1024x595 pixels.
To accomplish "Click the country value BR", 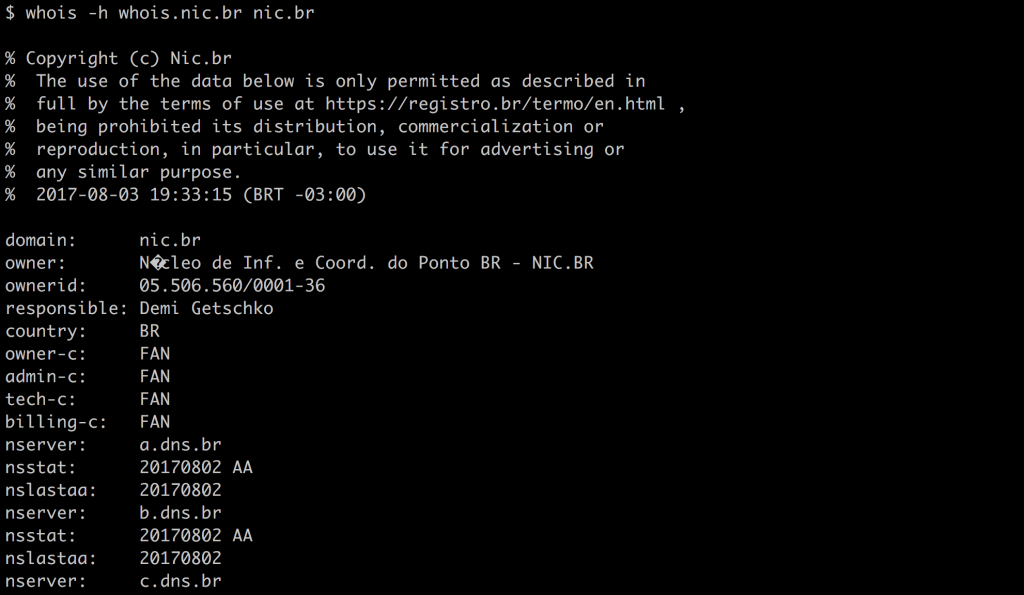I will click(x=150, y=331).
